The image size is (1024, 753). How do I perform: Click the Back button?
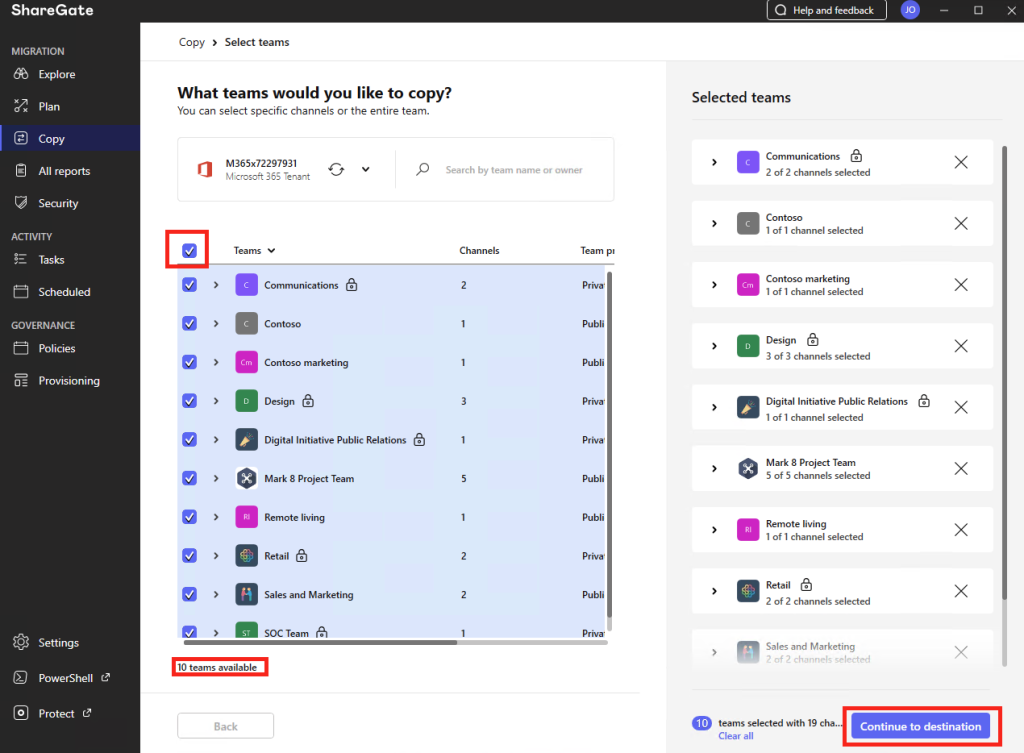[225, 726]
